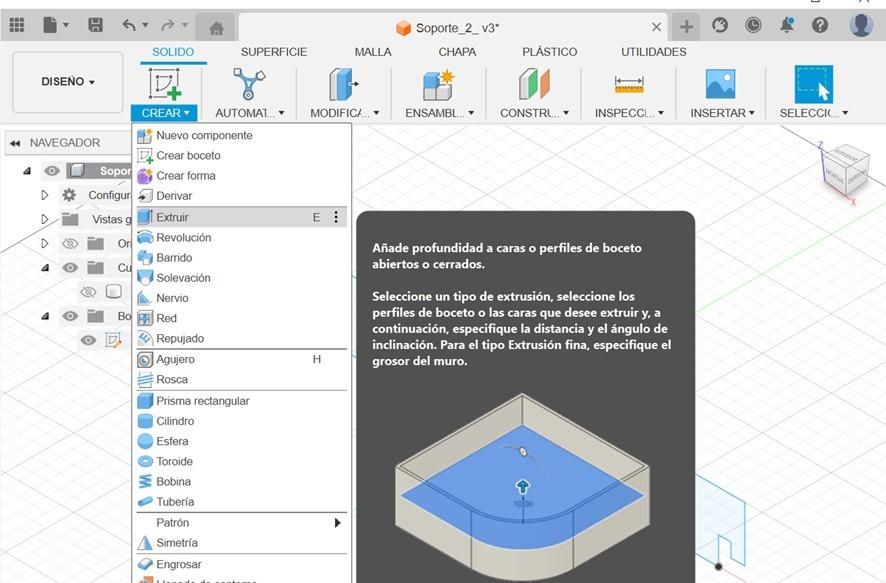Switch to the CHAPA tab
Viewport: 886px width, 583px height.
pos(457,52)
